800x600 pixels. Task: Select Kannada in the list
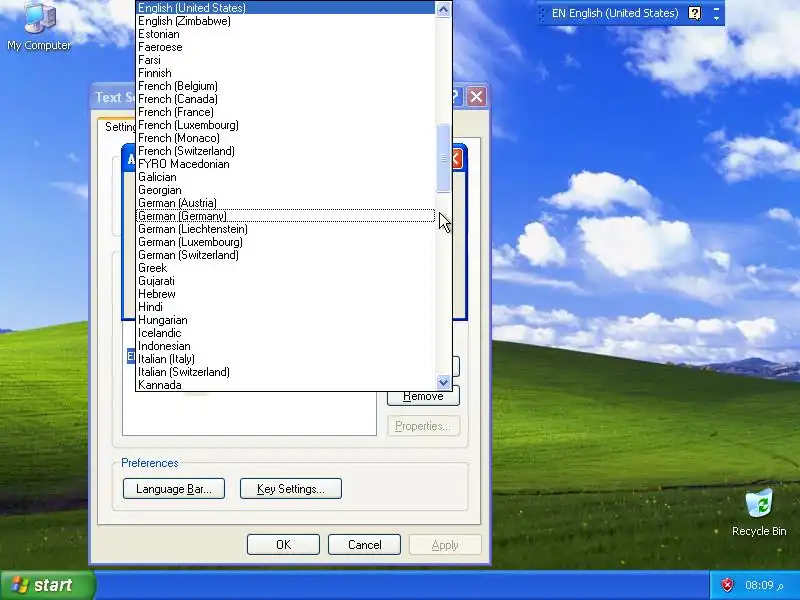pos(286,385)
